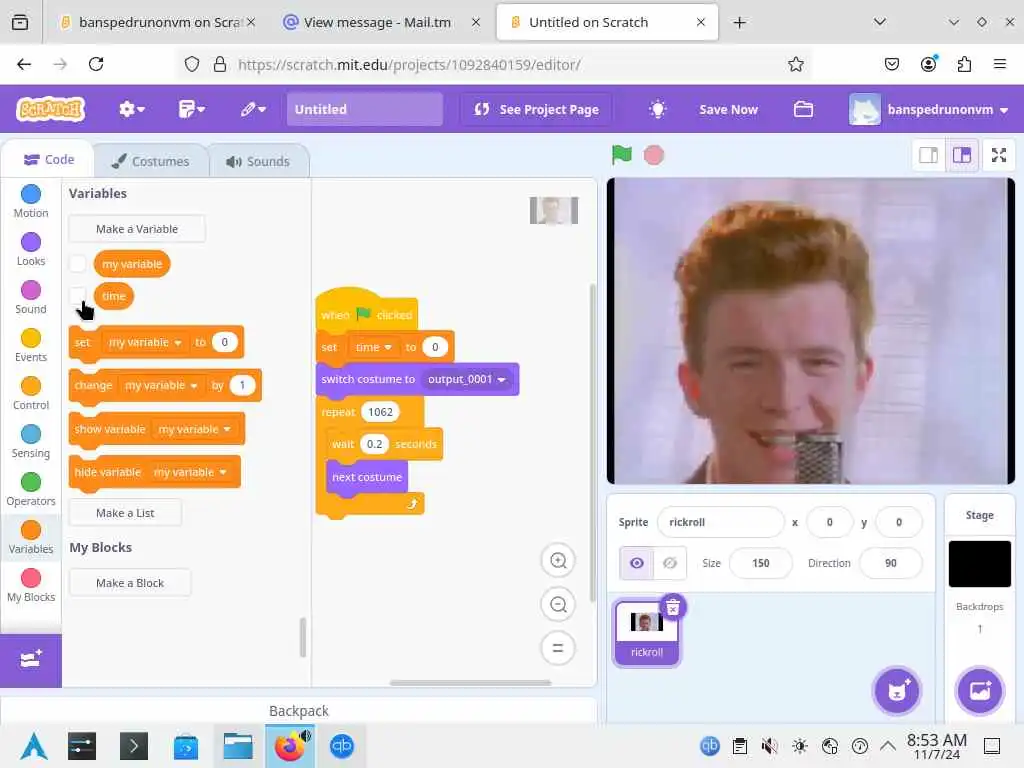
Task: Stop project with red stop button
Action: pyautogui.click(x=654, y=155)
